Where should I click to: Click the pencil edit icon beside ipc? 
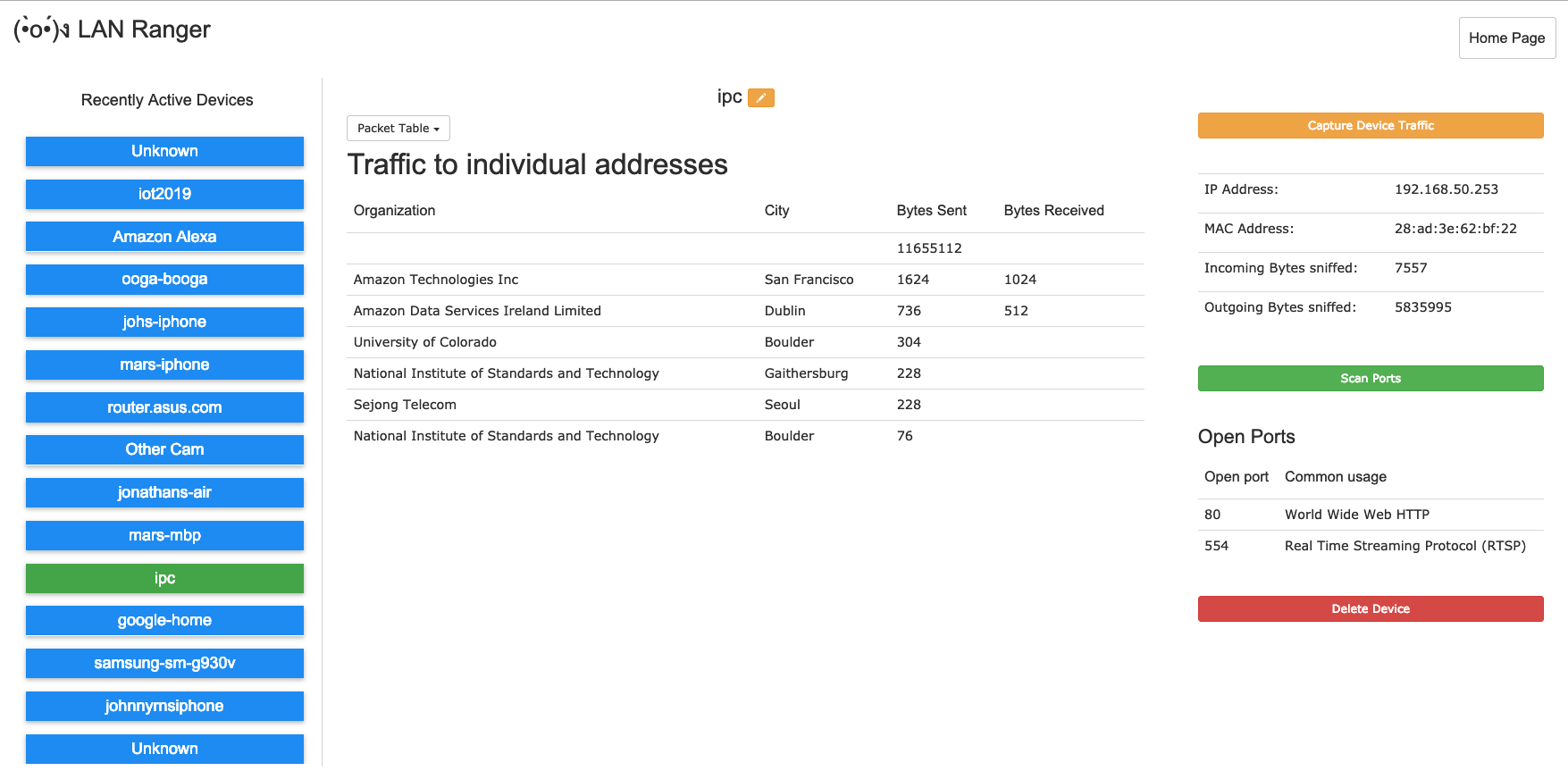point(760,98)
